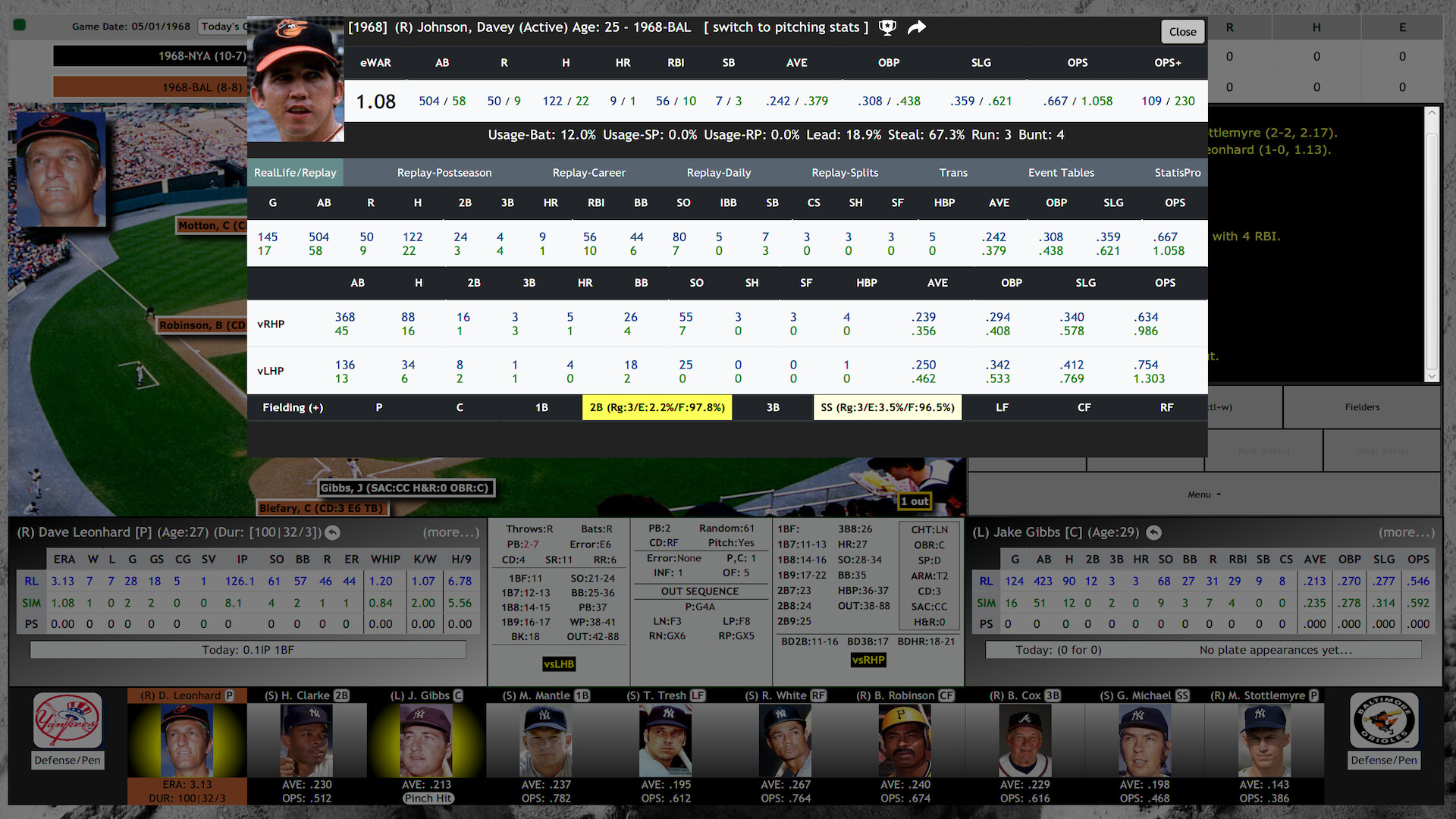Click the back arrow beside Jake Gibbs' name
This screenshot has width=1456, height=819.
point(1154,532)
